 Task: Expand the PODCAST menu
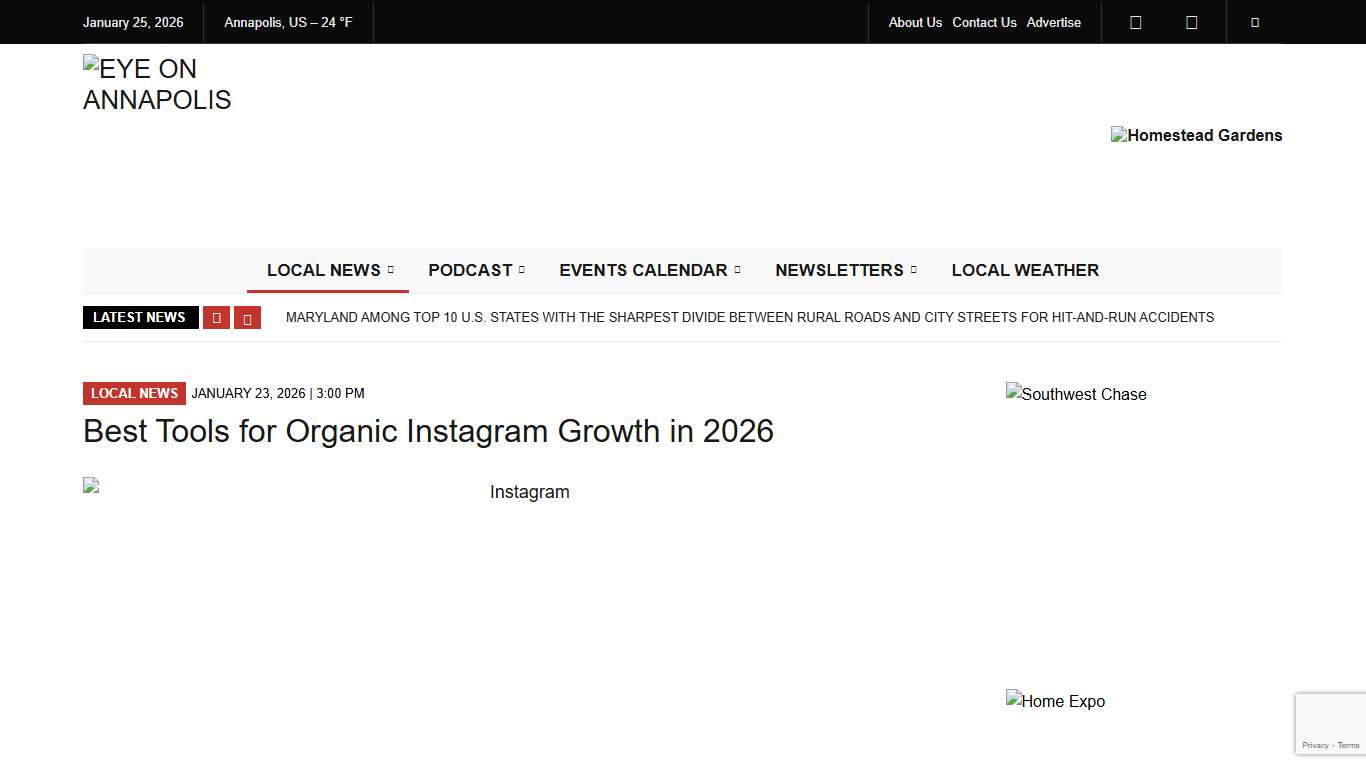470,270
